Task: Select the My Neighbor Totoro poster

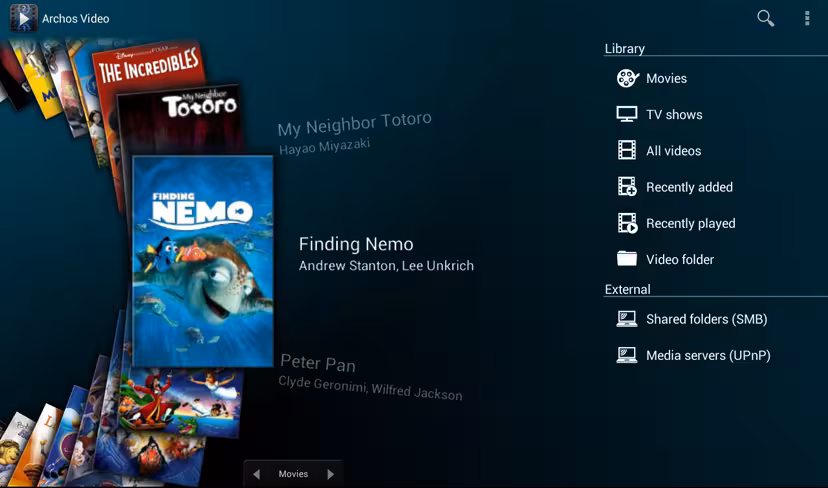Action: [x=181, y=120]
